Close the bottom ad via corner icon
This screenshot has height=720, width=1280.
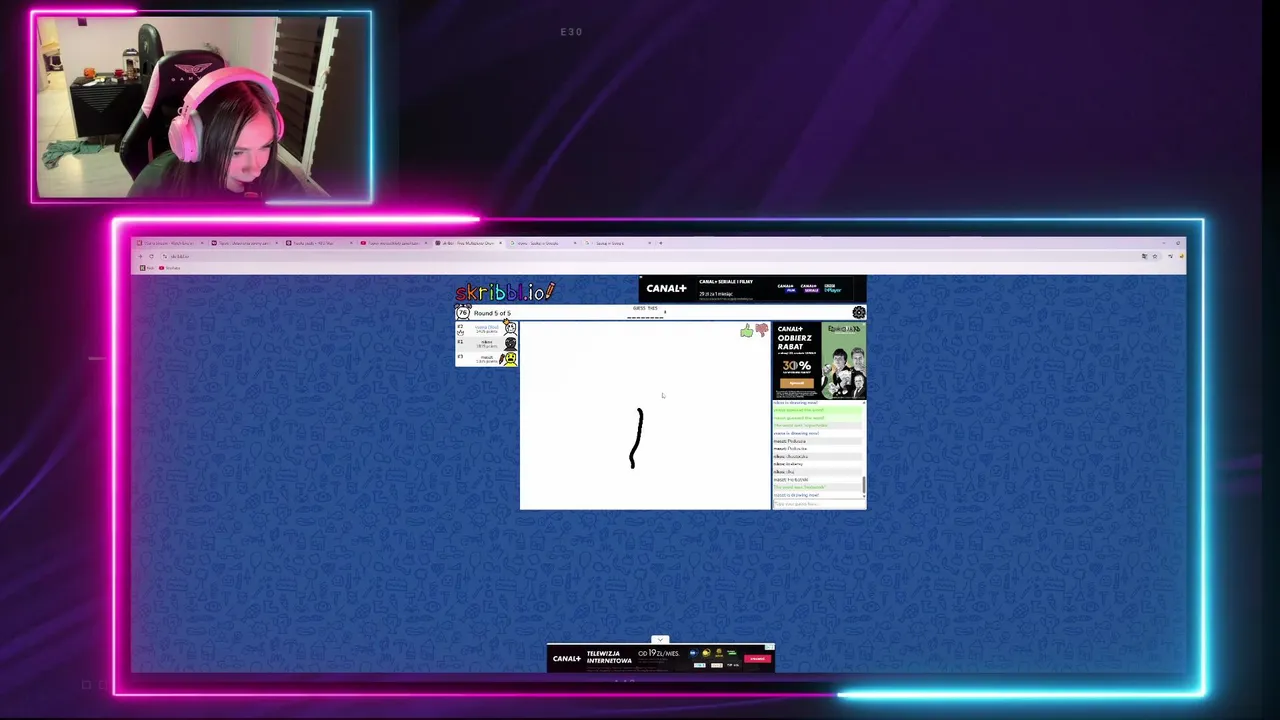pyautogui.click(x=770, y=647)
